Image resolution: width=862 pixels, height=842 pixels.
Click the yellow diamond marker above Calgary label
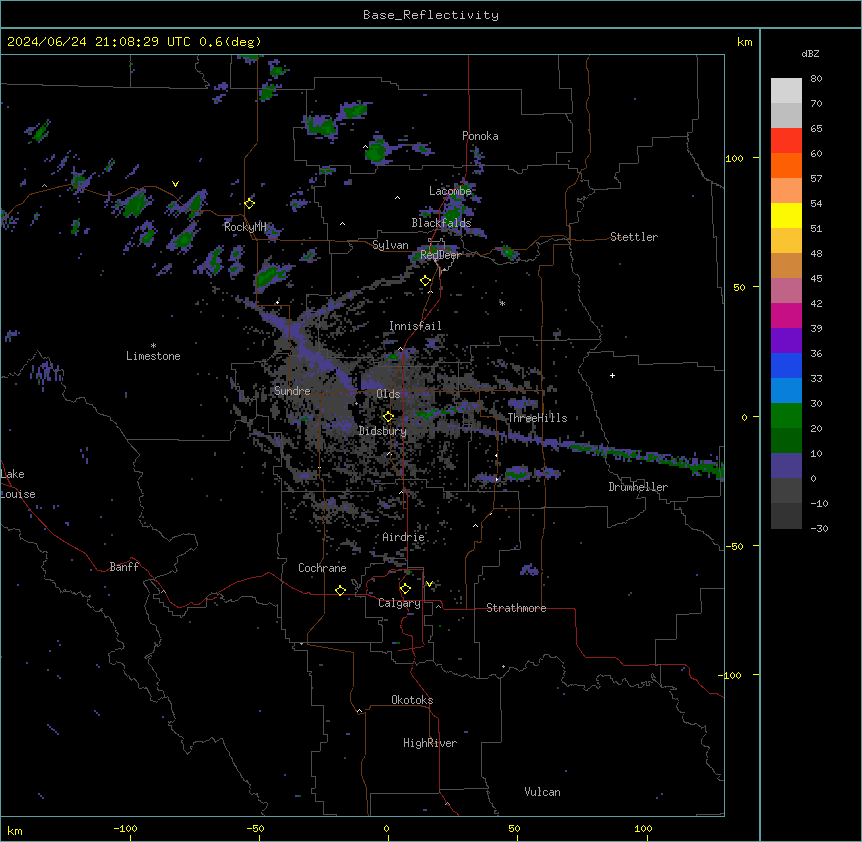pyautogui.click(x=405, y=589)
